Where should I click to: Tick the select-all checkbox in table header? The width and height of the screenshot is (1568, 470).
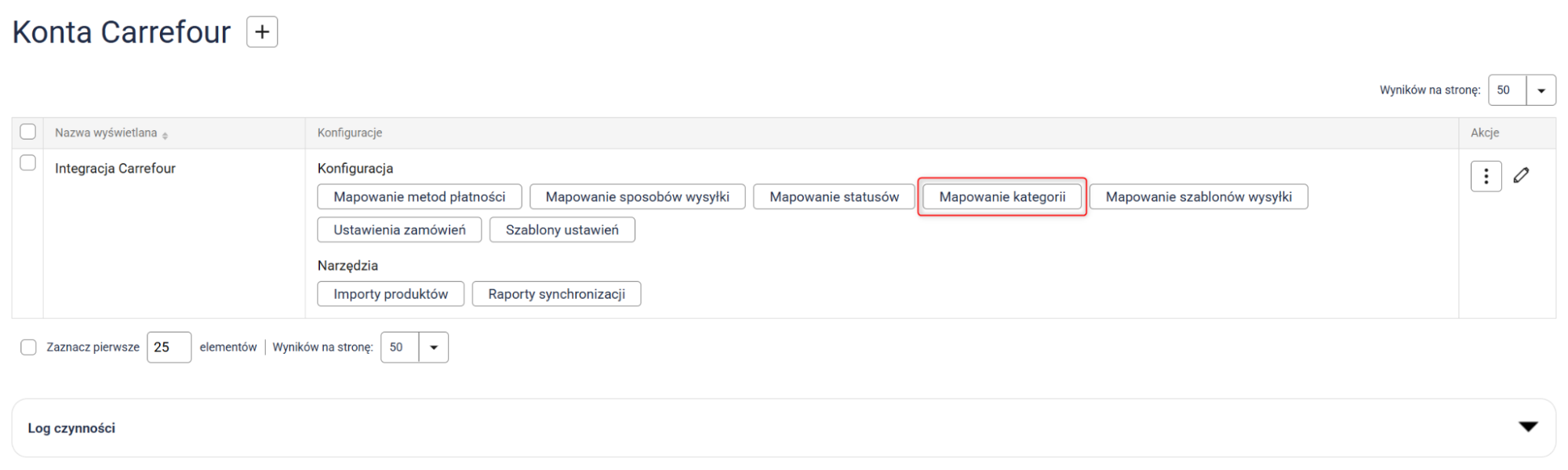[x=28, y=132]
